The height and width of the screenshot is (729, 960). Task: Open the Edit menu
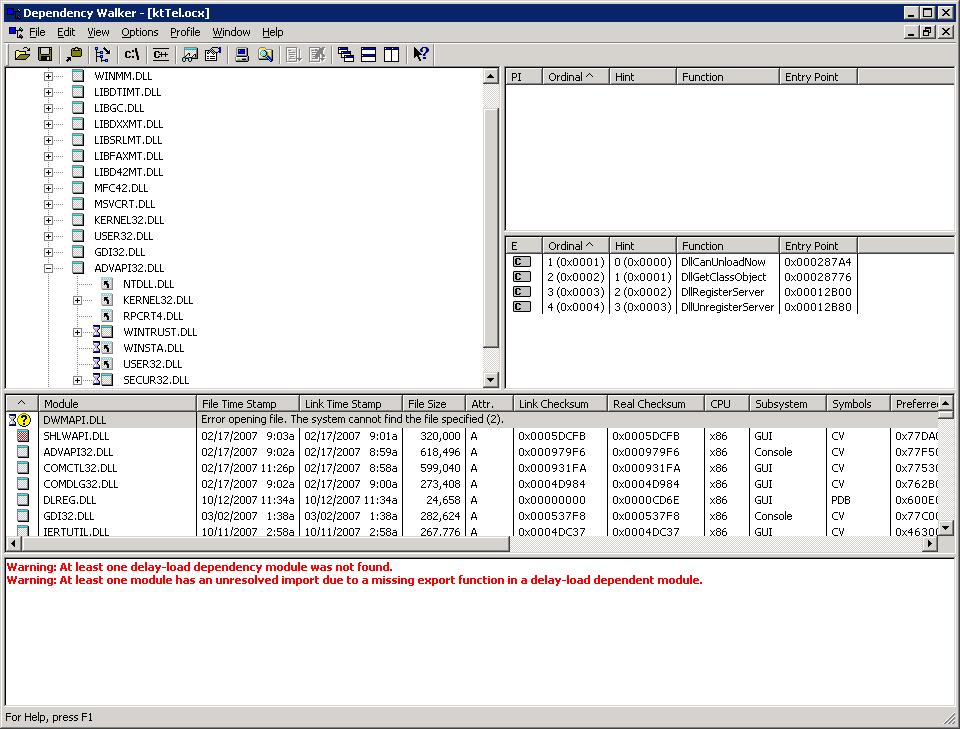66,32
